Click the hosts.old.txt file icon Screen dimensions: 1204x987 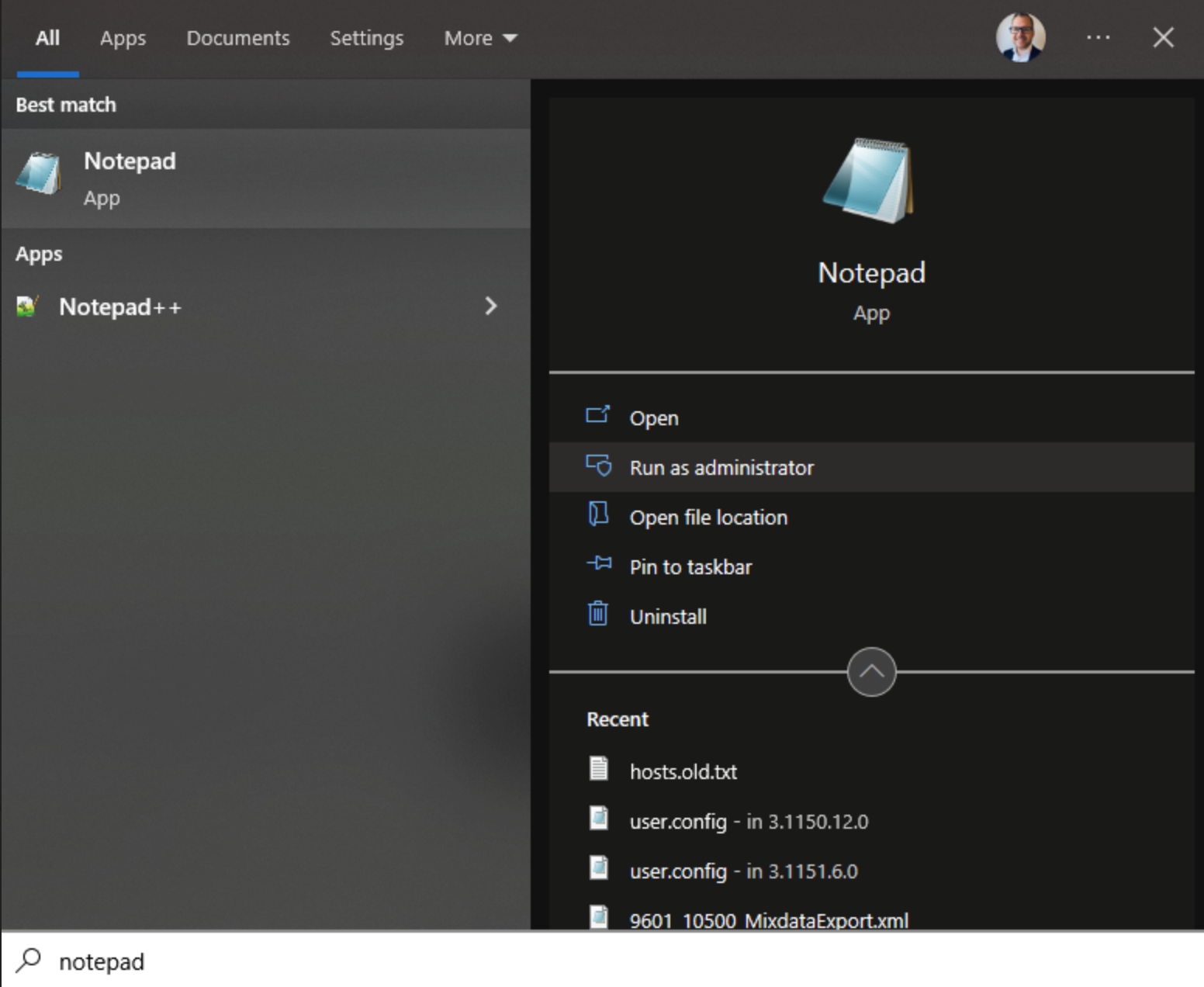pyautogui.click(x=599, y=768)
